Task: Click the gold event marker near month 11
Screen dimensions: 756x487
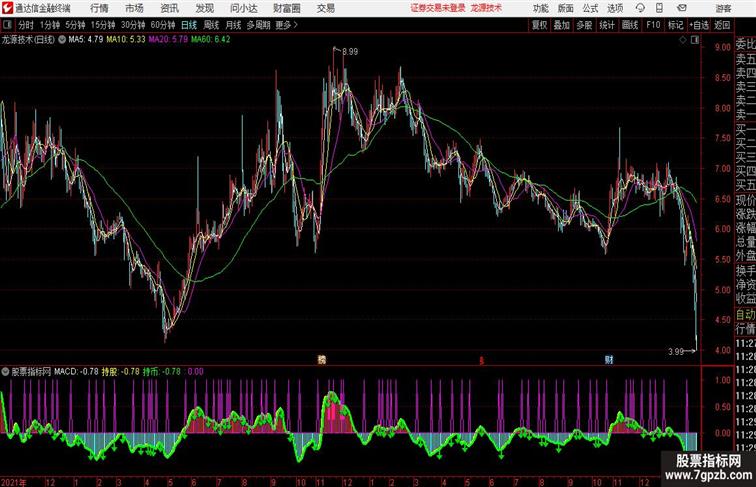Action: point(322,359)
